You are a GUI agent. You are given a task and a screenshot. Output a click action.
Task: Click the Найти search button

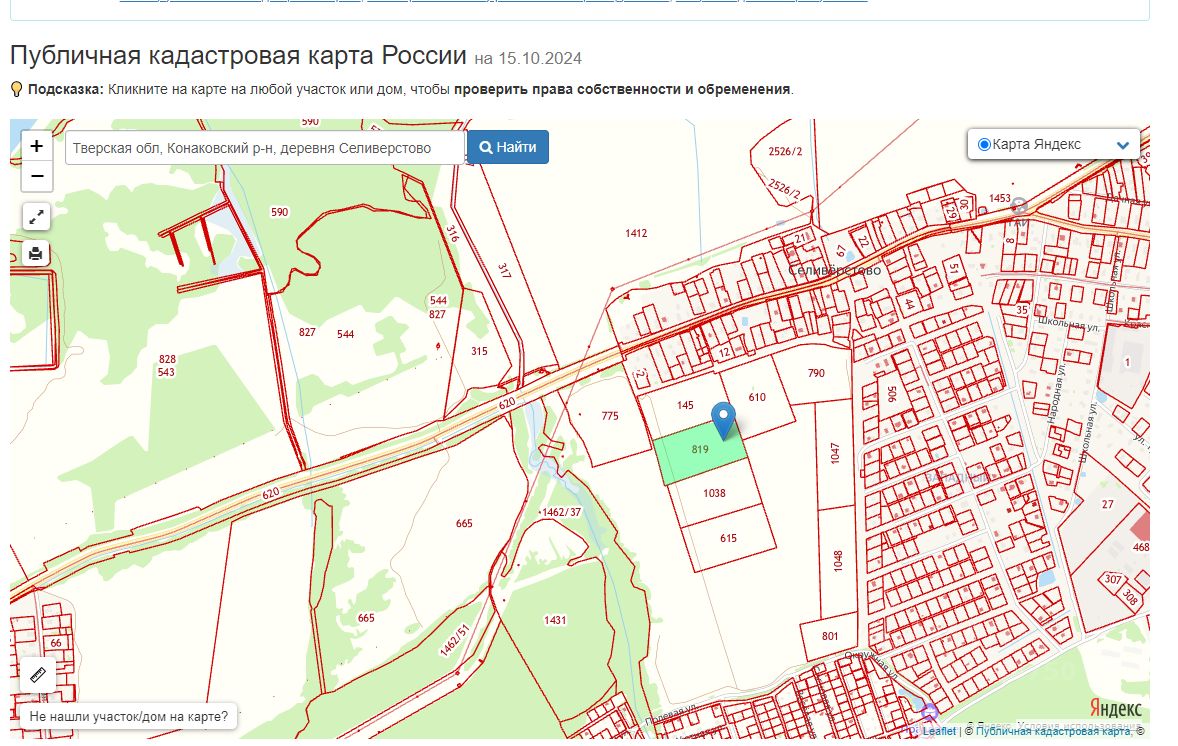pos(508,147)
